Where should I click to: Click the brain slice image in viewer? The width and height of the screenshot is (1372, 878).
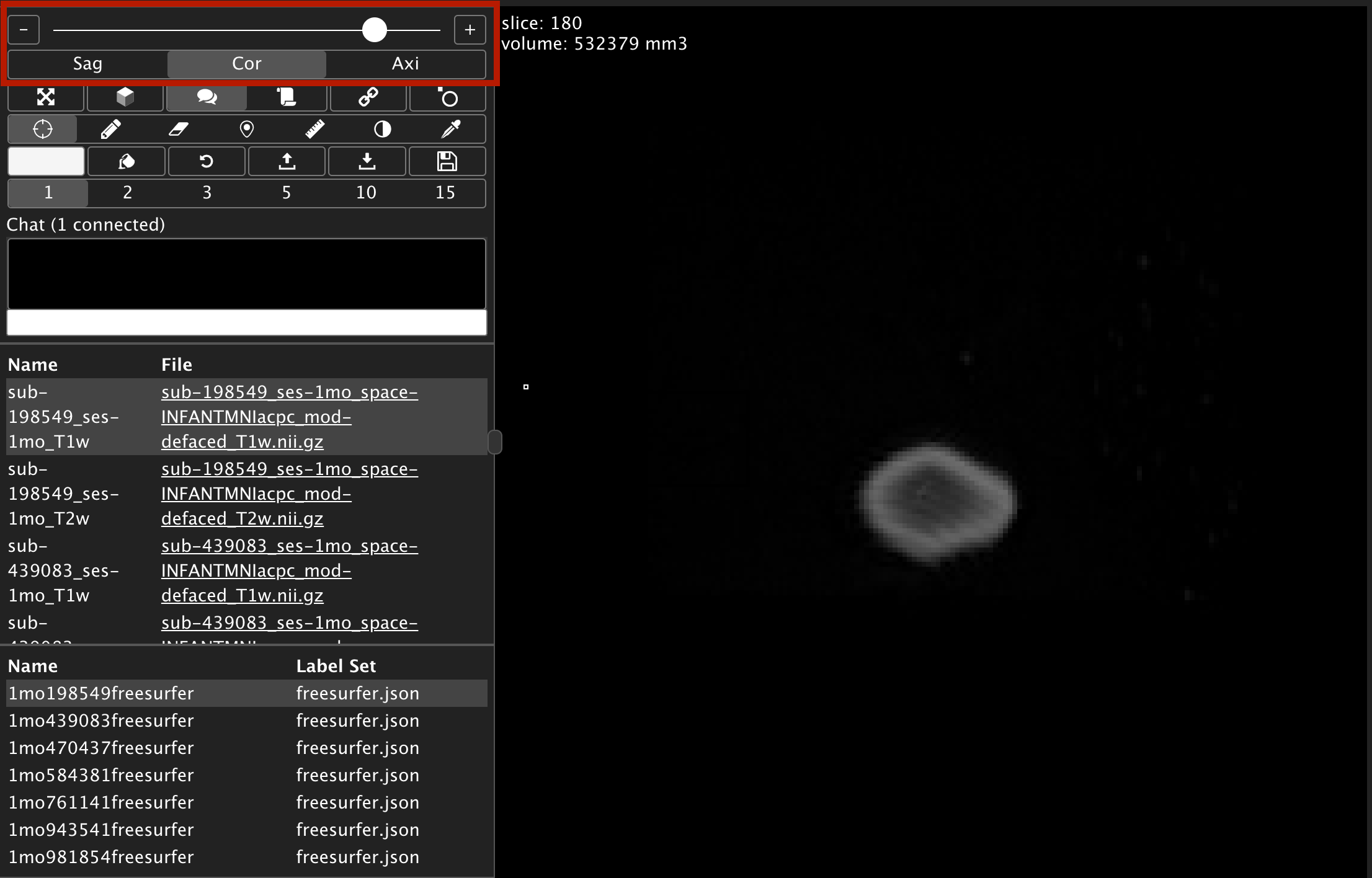click(x=938, y=503)
